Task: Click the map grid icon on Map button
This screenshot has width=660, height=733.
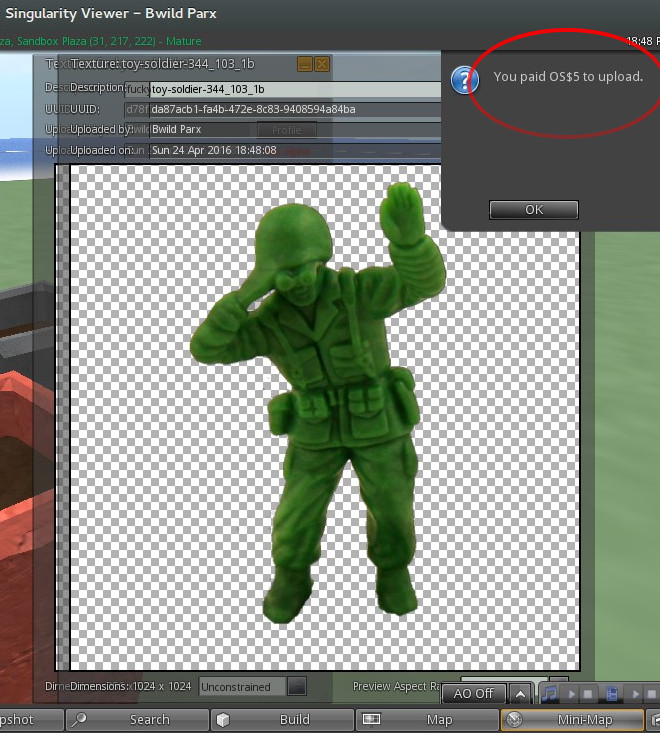Action: (x=371, y=719)
